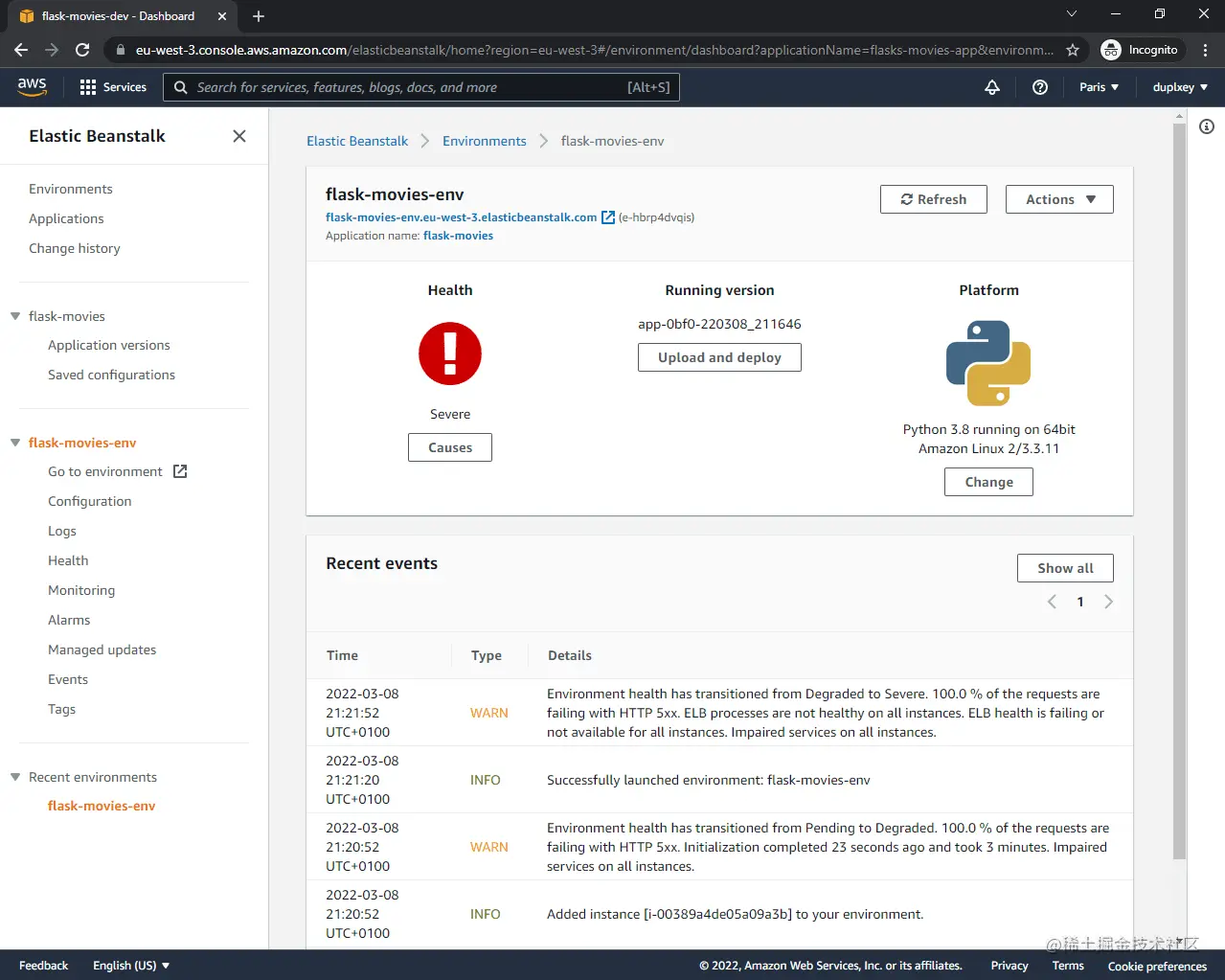Open Health in the sidebar

point(68,560)
